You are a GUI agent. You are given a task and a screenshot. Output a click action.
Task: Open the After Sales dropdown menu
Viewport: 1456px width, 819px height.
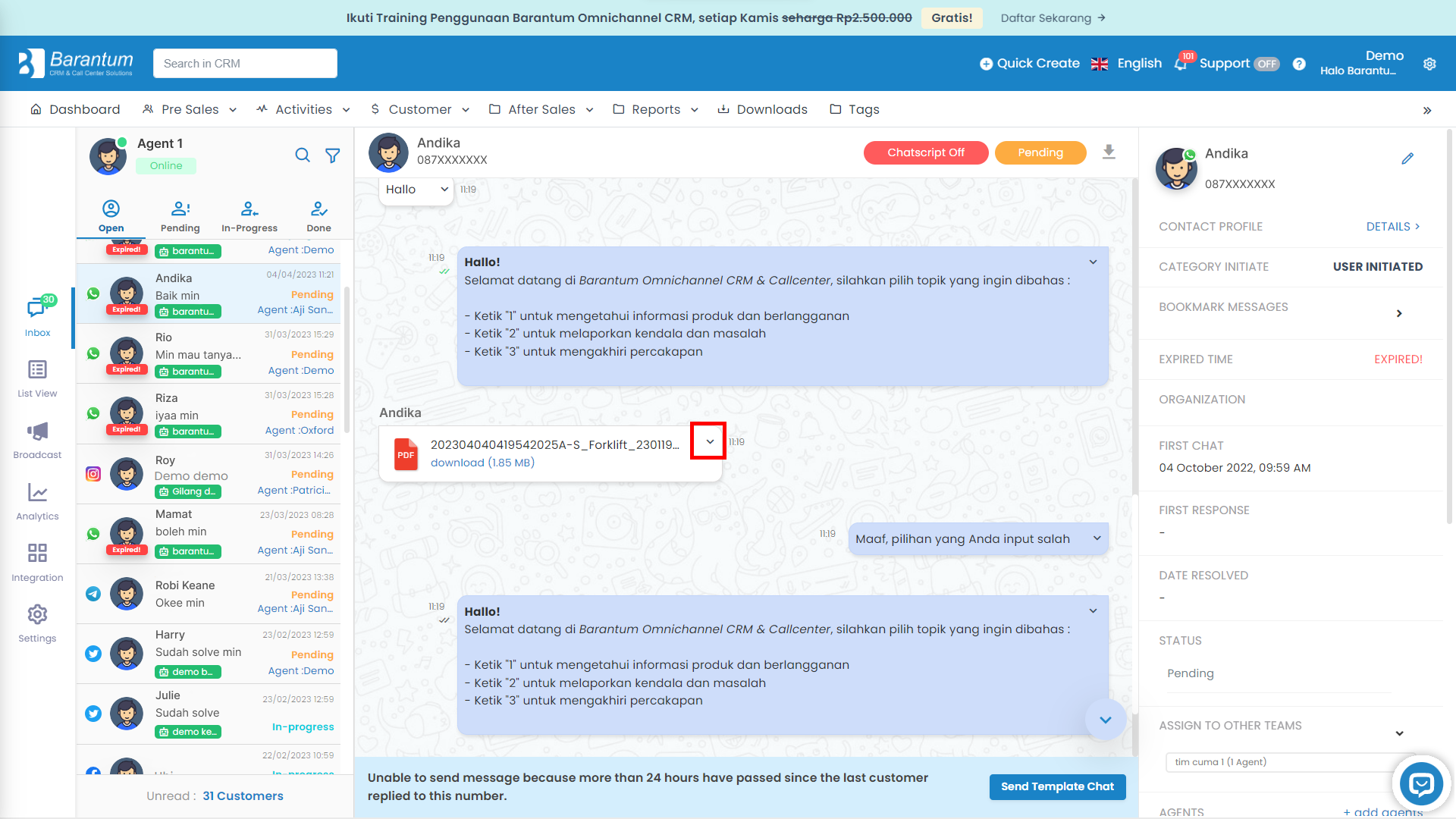[x=541, y=109]
